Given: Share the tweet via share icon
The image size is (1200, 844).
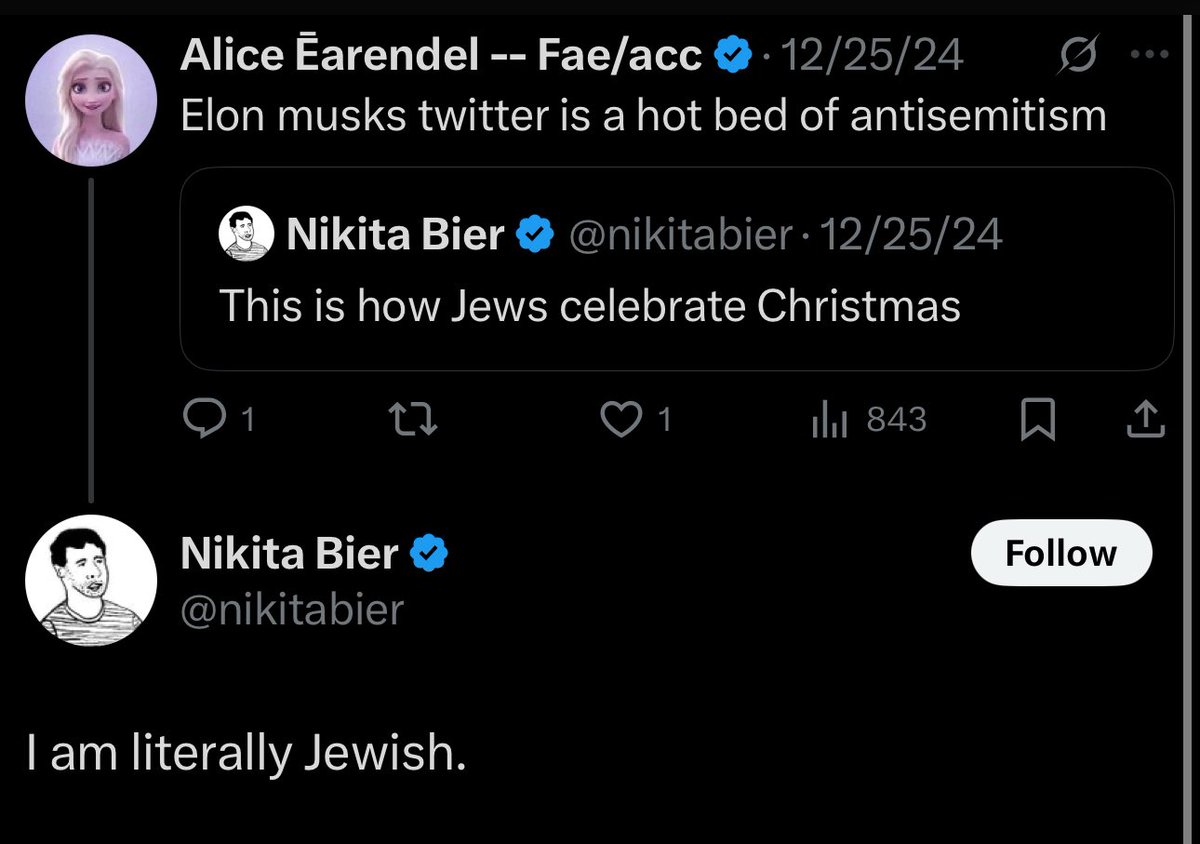Looking at the screenshot, I should pos(1146,421).
